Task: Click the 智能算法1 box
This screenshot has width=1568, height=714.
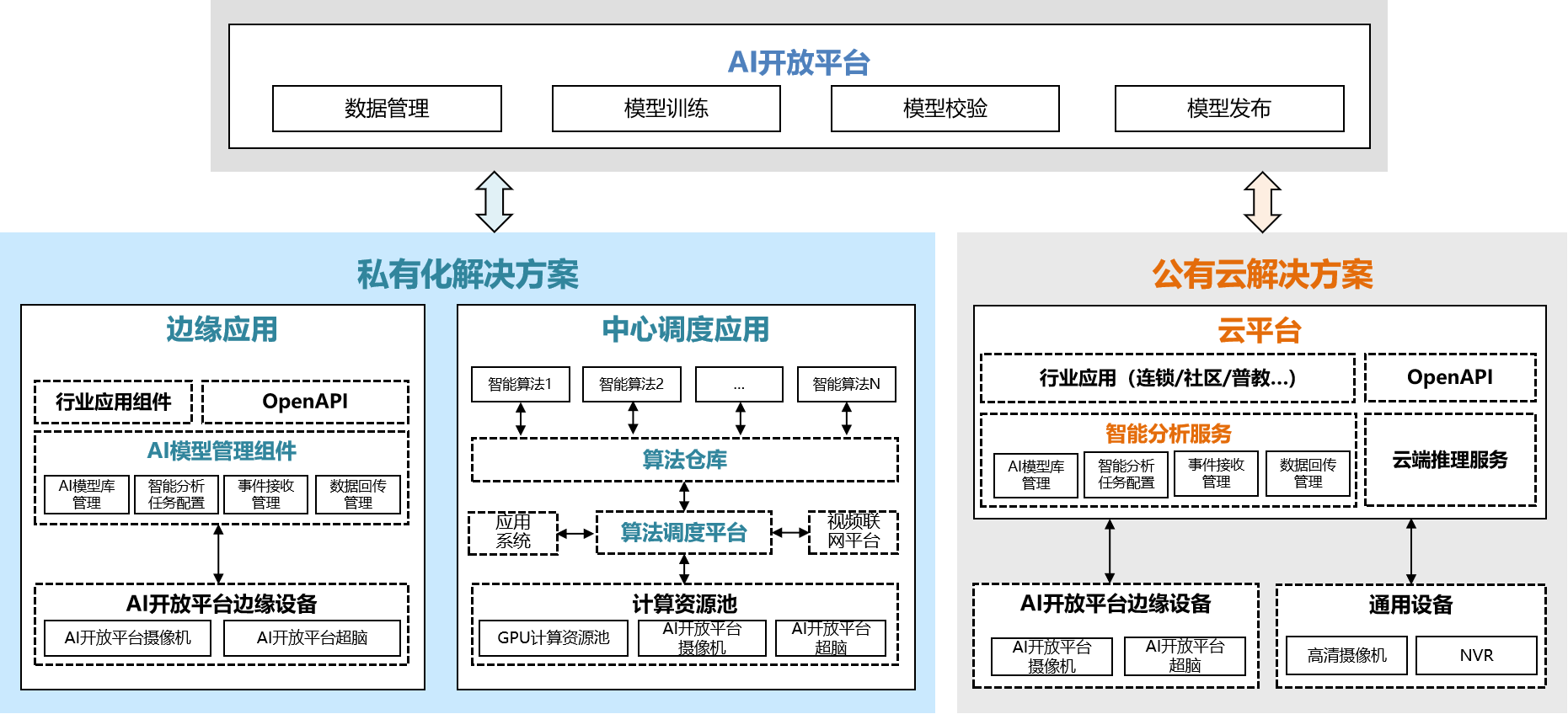Action: pos(520,384)
